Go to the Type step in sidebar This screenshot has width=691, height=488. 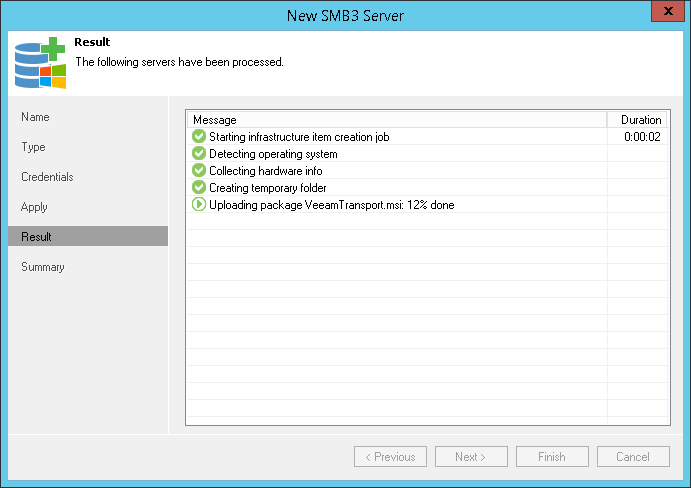point(34,147)
